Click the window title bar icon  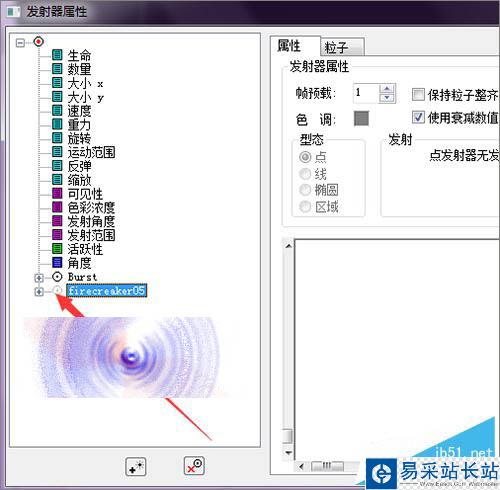[x=14, y=12]
